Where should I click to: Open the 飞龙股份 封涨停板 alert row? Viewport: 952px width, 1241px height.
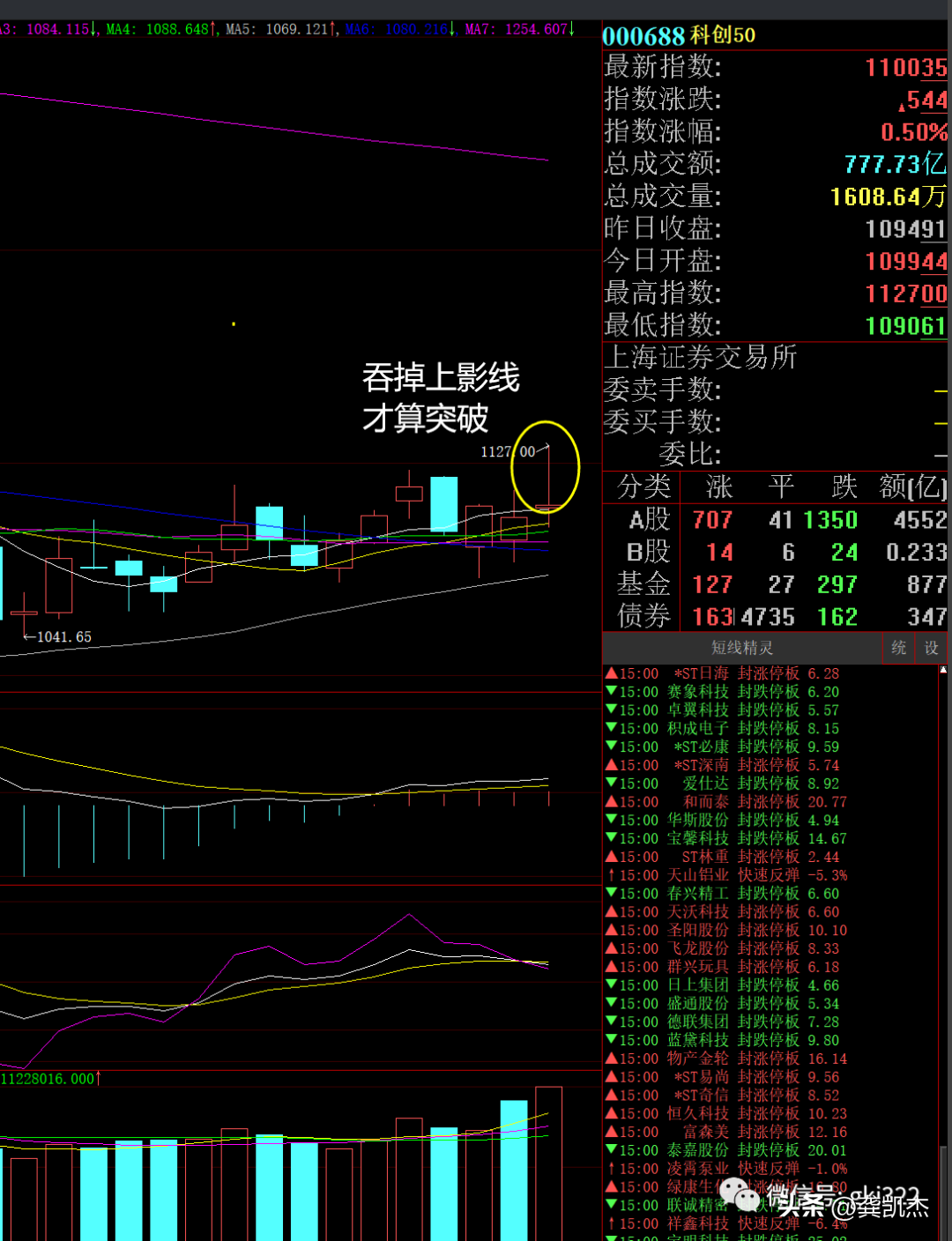pyautogui.click(x=722, y=949)
